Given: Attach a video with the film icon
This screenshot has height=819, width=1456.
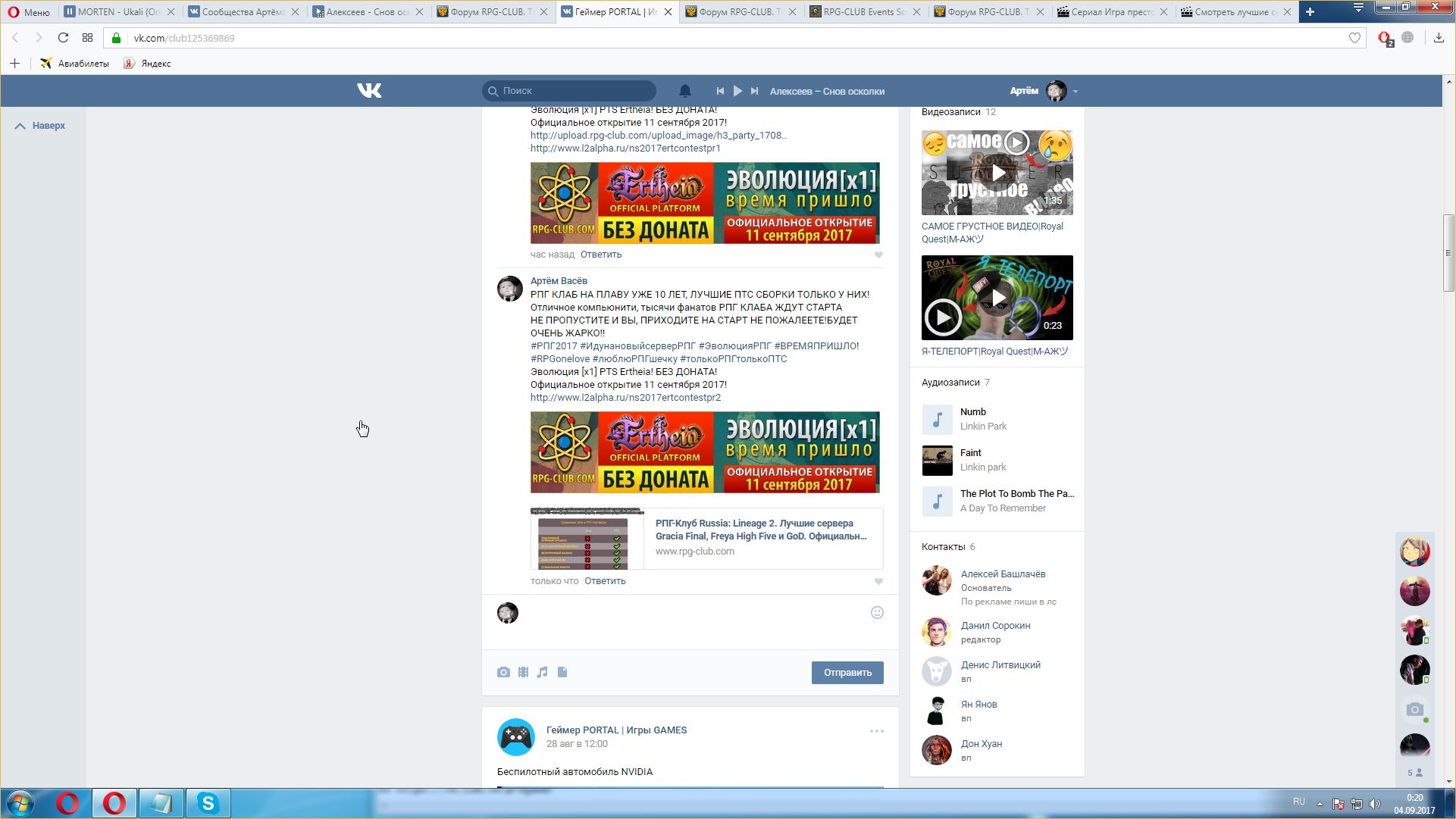Looking at the screenshot, I should point(523,672).
